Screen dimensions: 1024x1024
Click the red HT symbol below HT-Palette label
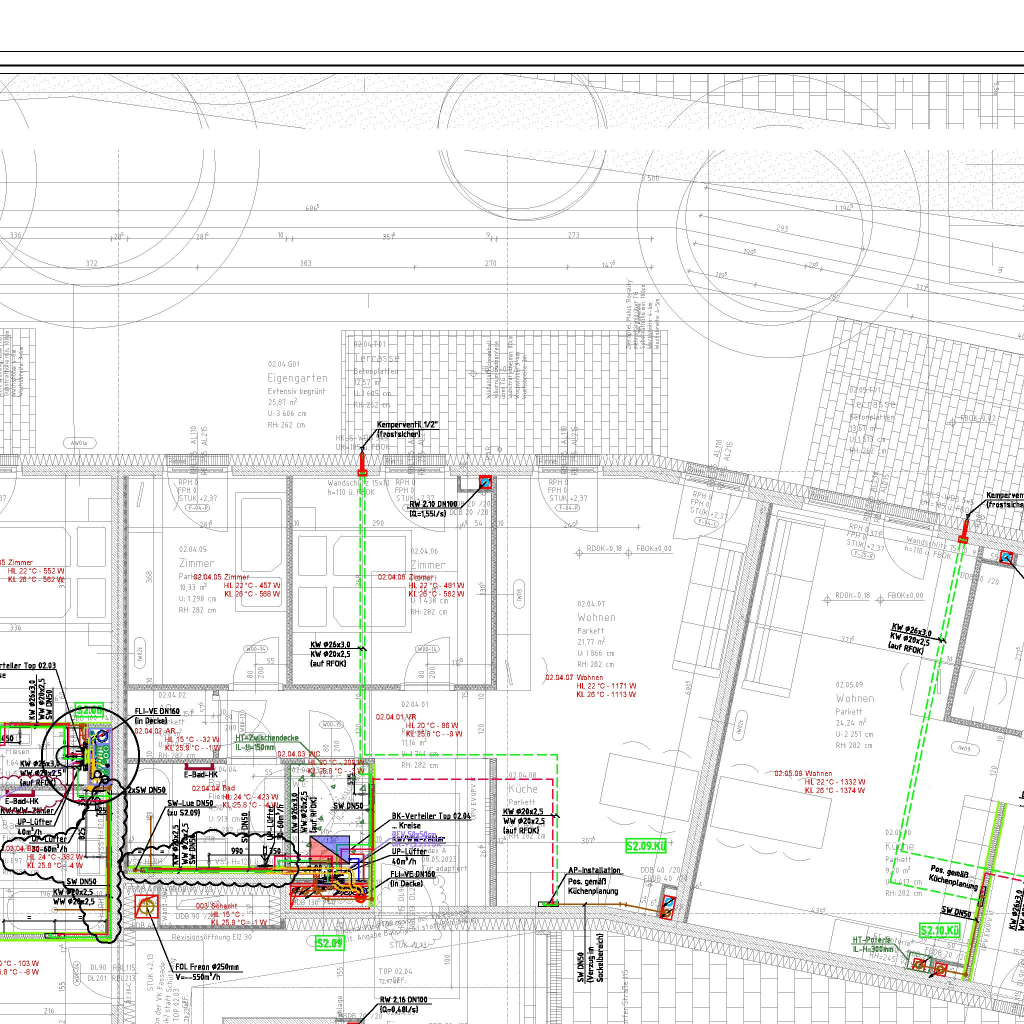[x=939, y=968]
